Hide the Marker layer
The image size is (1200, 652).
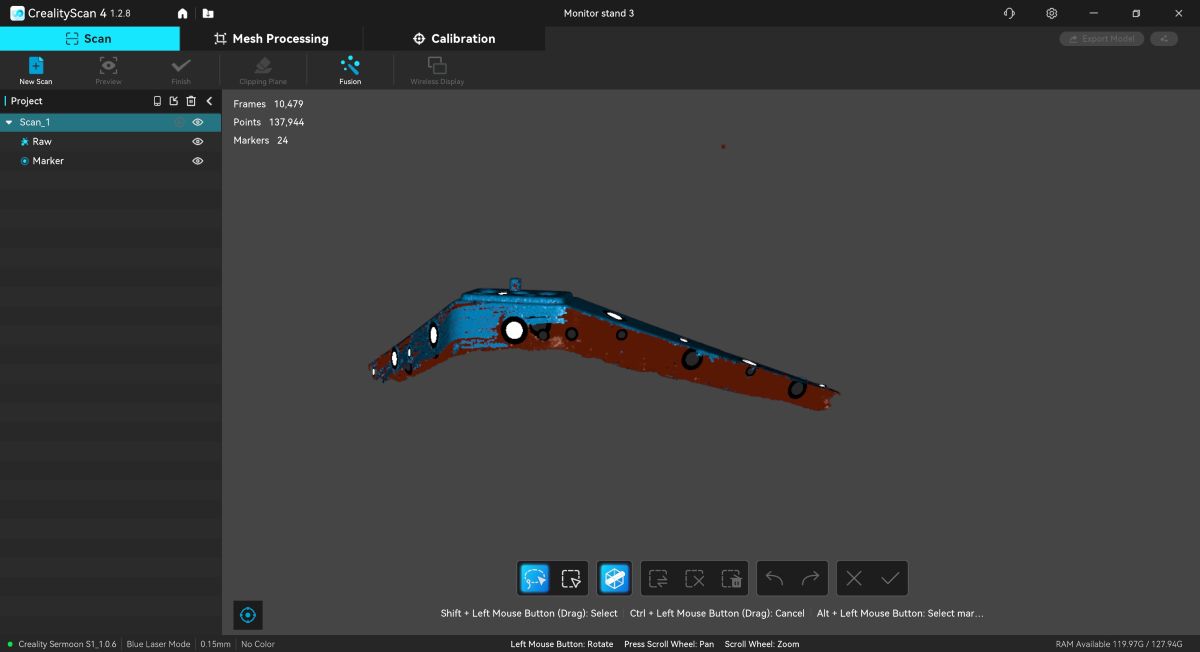click(x=198, y=161)
